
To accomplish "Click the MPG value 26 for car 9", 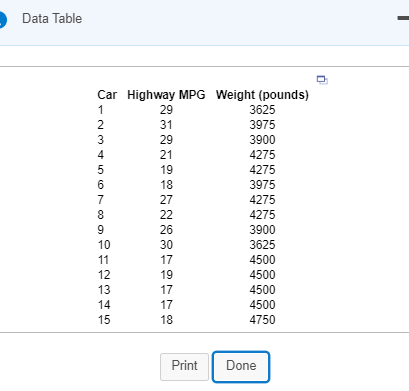I will [x=166, y=230].
